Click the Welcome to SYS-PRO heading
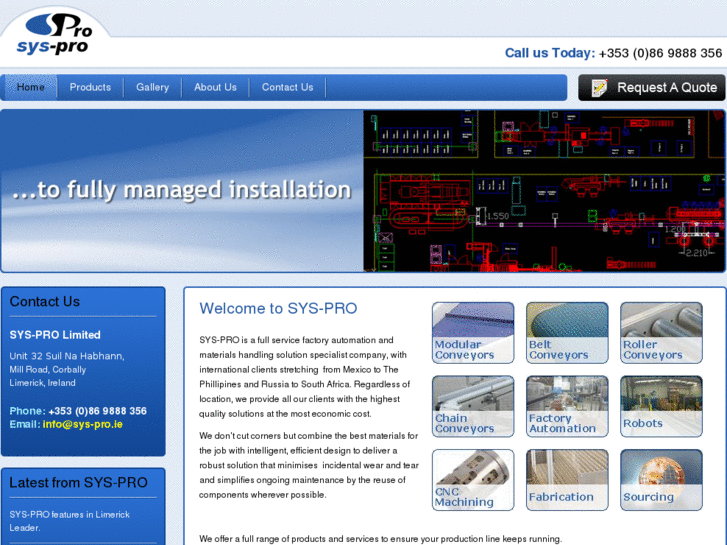Viewport: 727px width, 545px height. point(278,308)
